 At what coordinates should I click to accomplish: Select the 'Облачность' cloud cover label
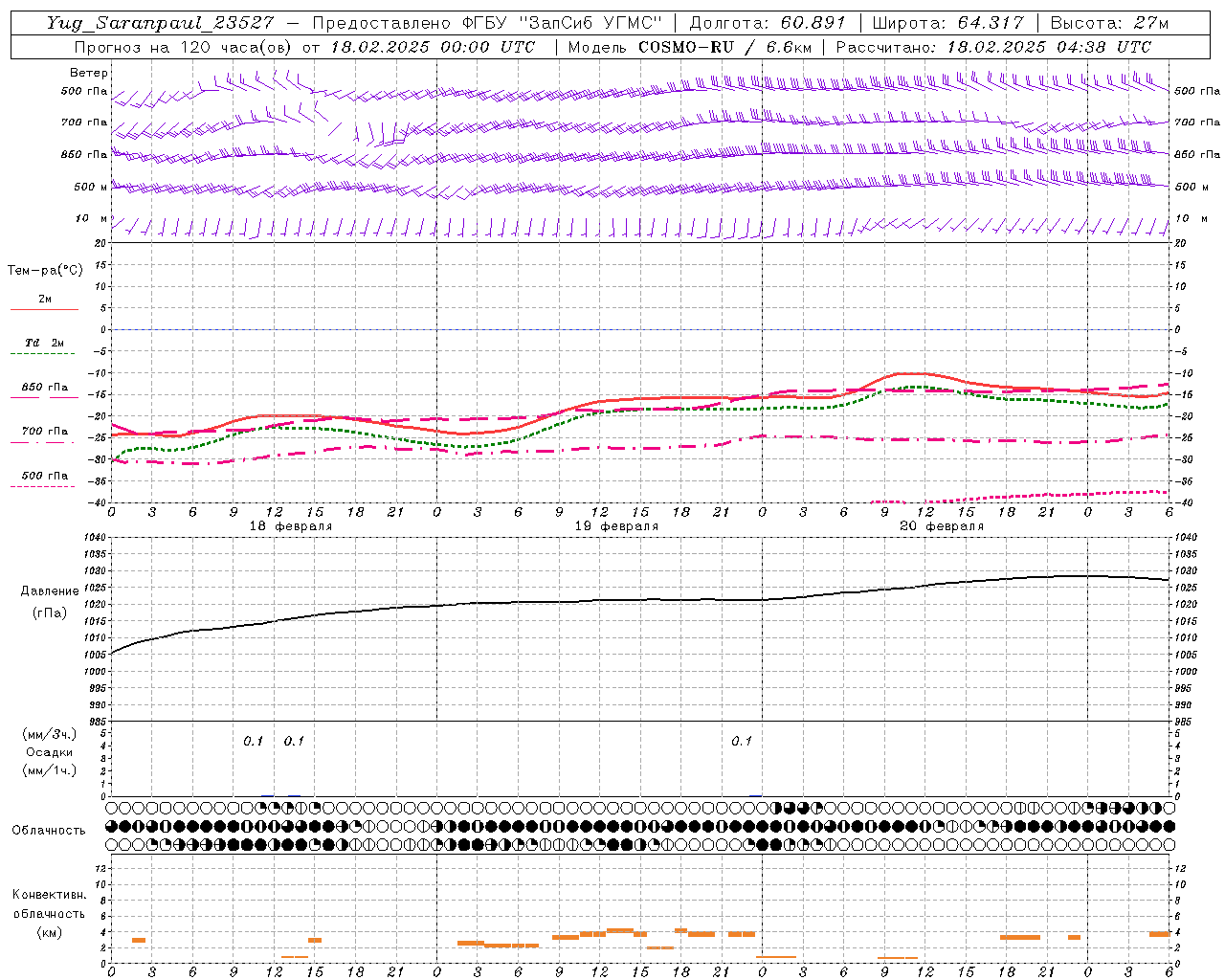pyautogui.click(x=49, y=830)
